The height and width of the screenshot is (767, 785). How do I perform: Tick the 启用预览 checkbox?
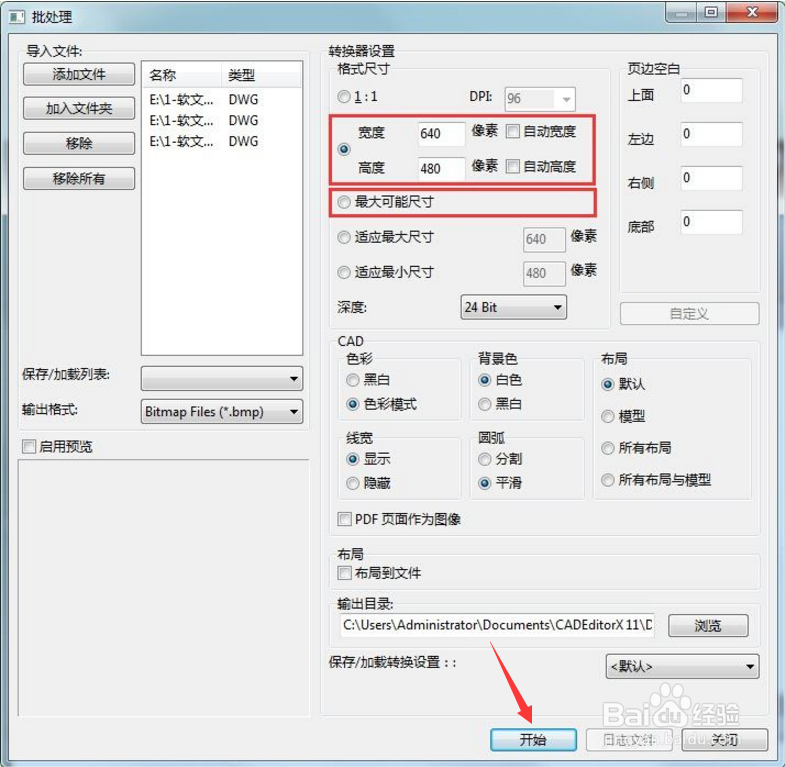point(29,446)
